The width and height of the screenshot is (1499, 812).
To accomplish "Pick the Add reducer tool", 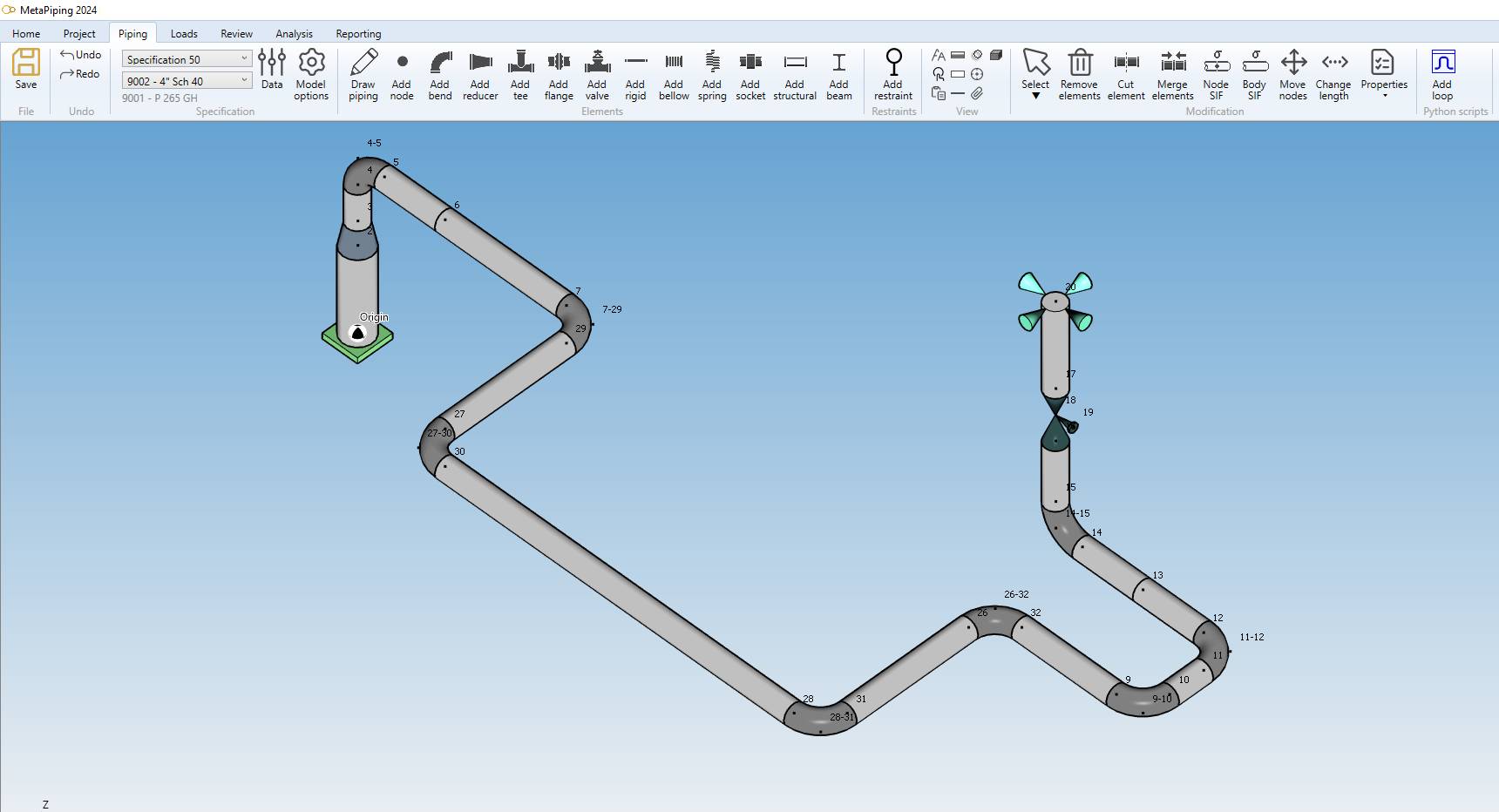I will point(480,75).
